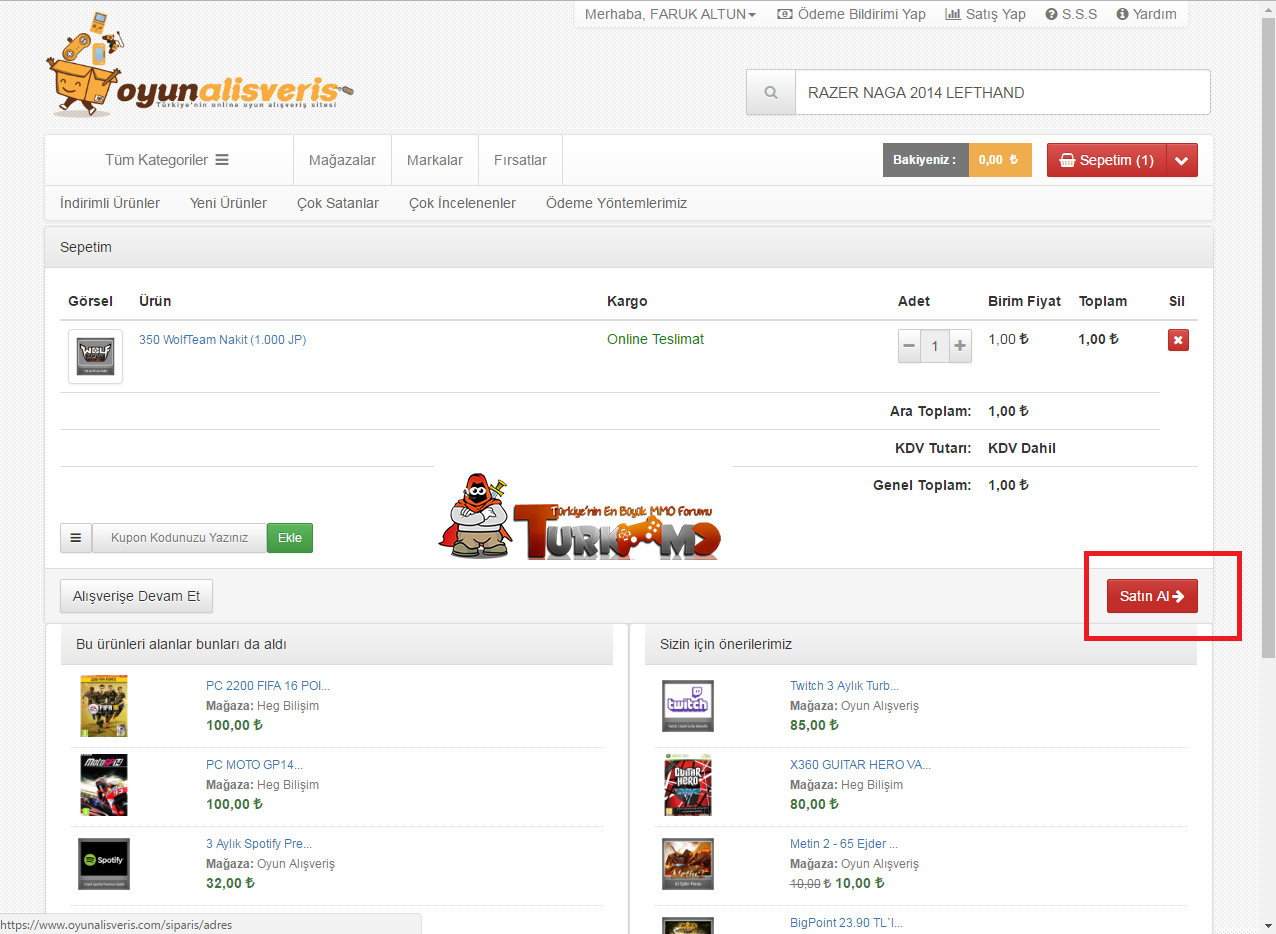Open PC MOTO GP14... product link
The image size is (1276, 934).
point(254,765)
